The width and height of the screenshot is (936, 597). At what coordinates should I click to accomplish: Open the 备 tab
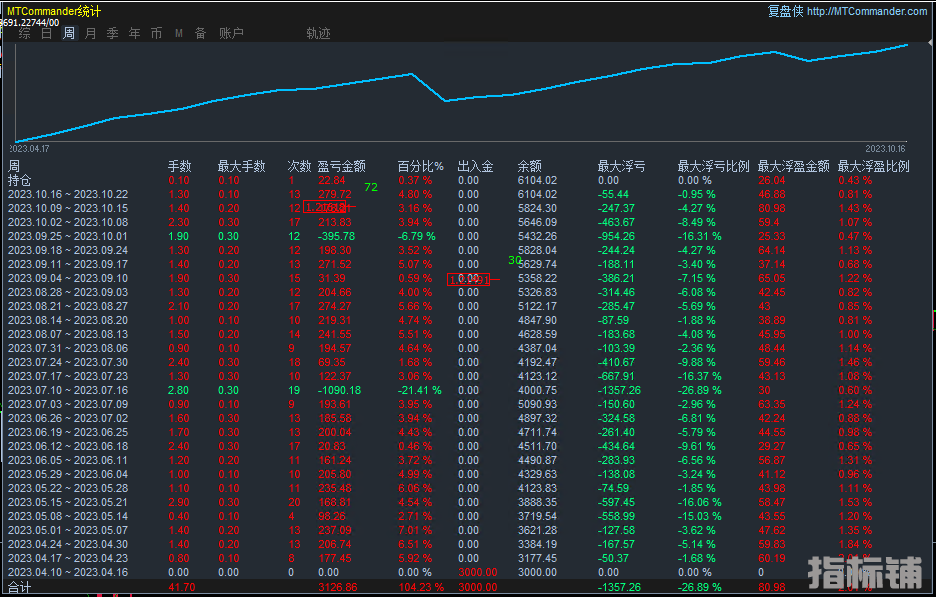(x=200, y=34)
